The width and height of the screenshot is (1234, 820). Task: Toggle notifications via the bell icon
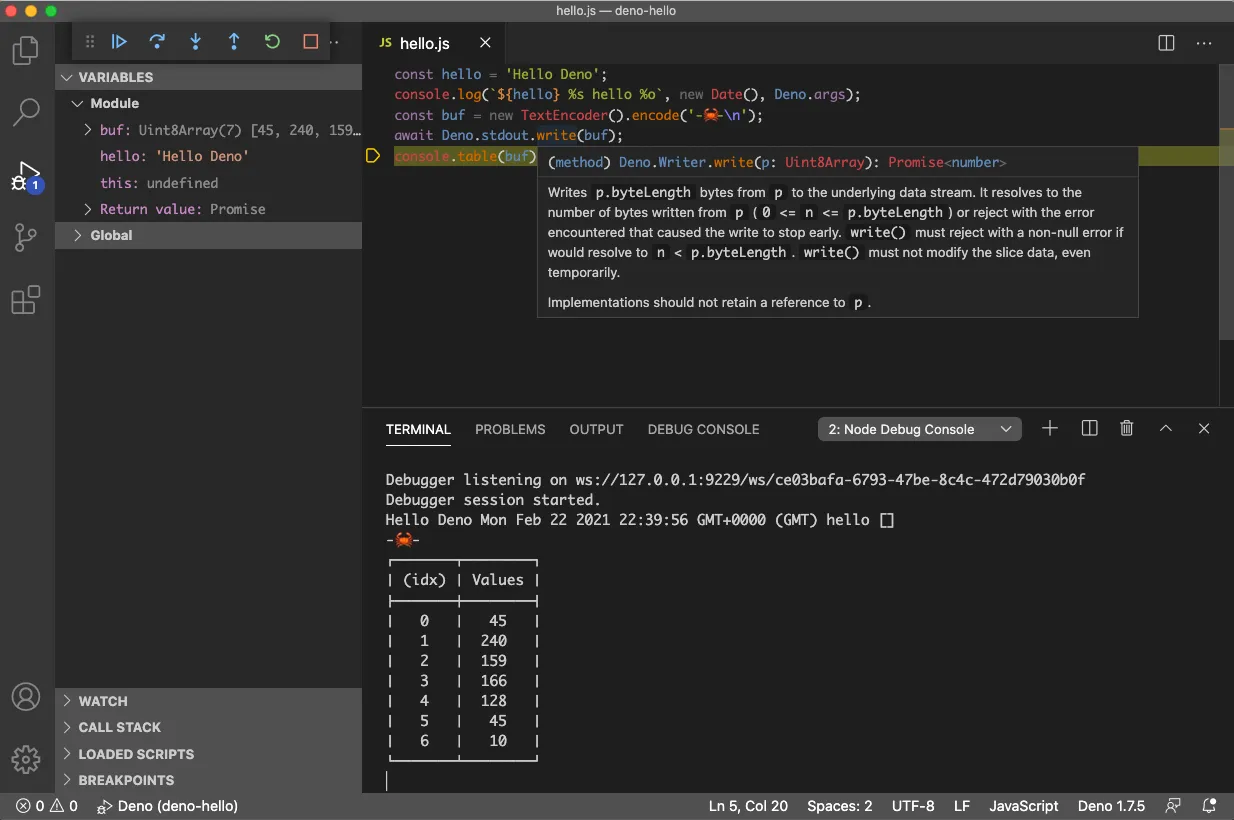click(1207, 805)
